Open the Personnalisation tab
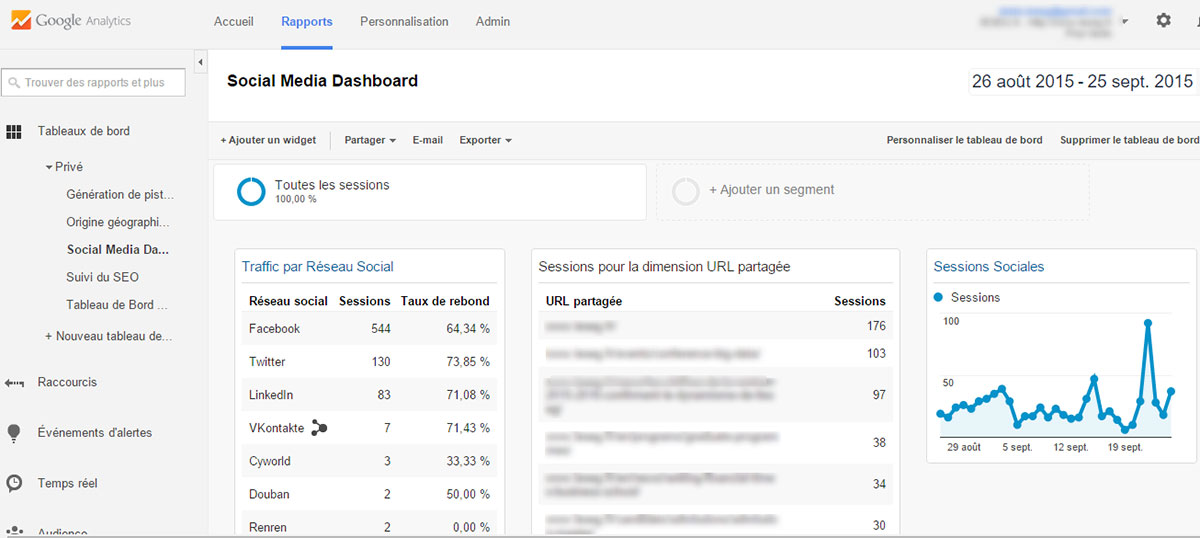 coord(404,21)
